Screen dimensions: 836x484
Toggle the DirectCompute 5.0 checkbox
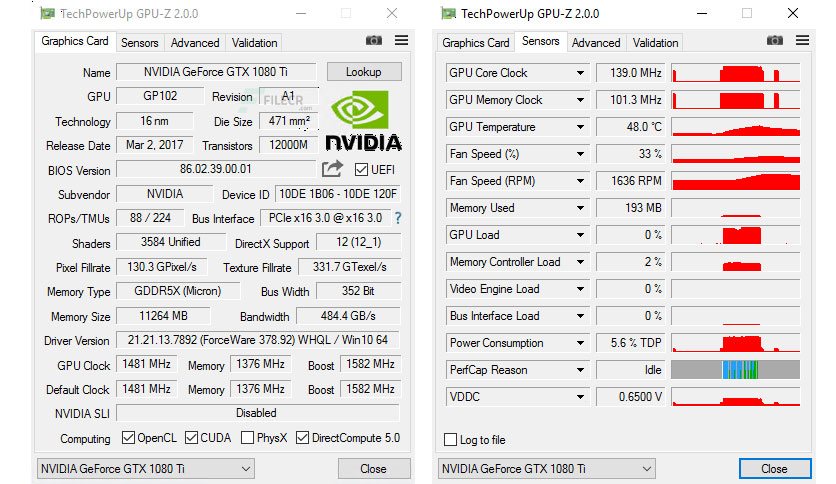click(x=302, y=438)
